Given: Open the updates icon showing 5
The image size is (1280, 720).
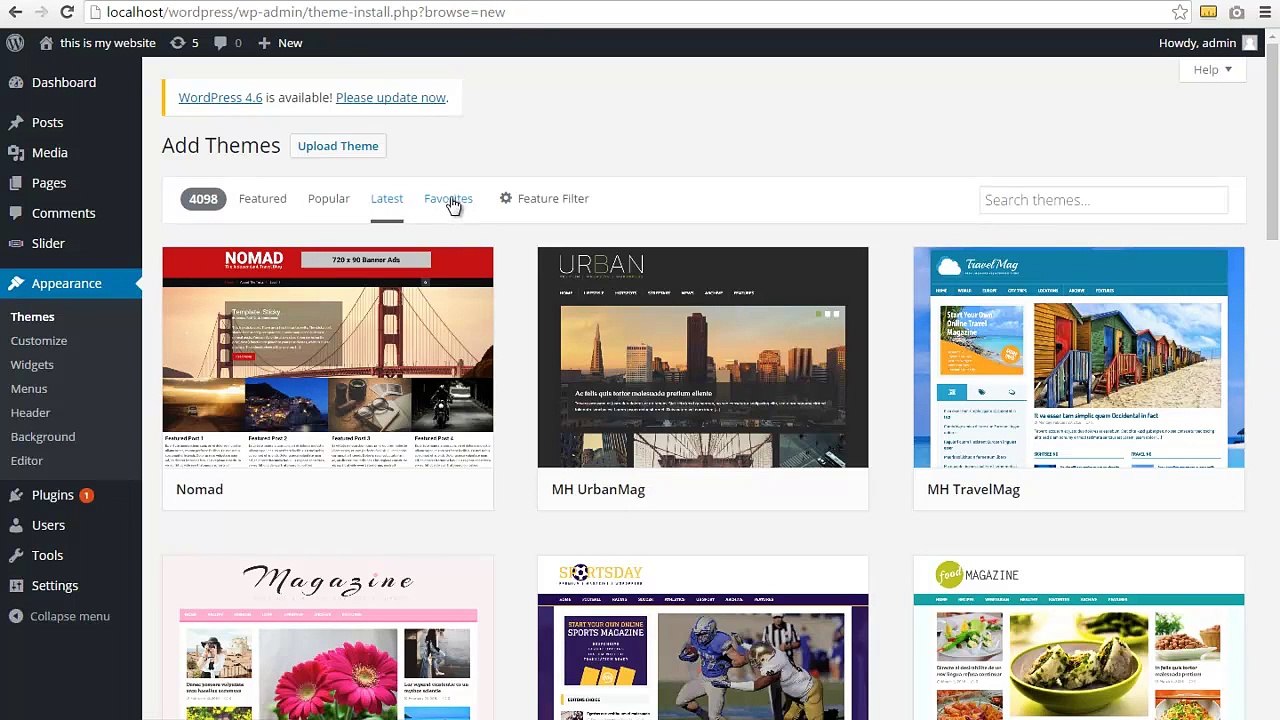Looking at the screenshot, I should pos(178,43).
